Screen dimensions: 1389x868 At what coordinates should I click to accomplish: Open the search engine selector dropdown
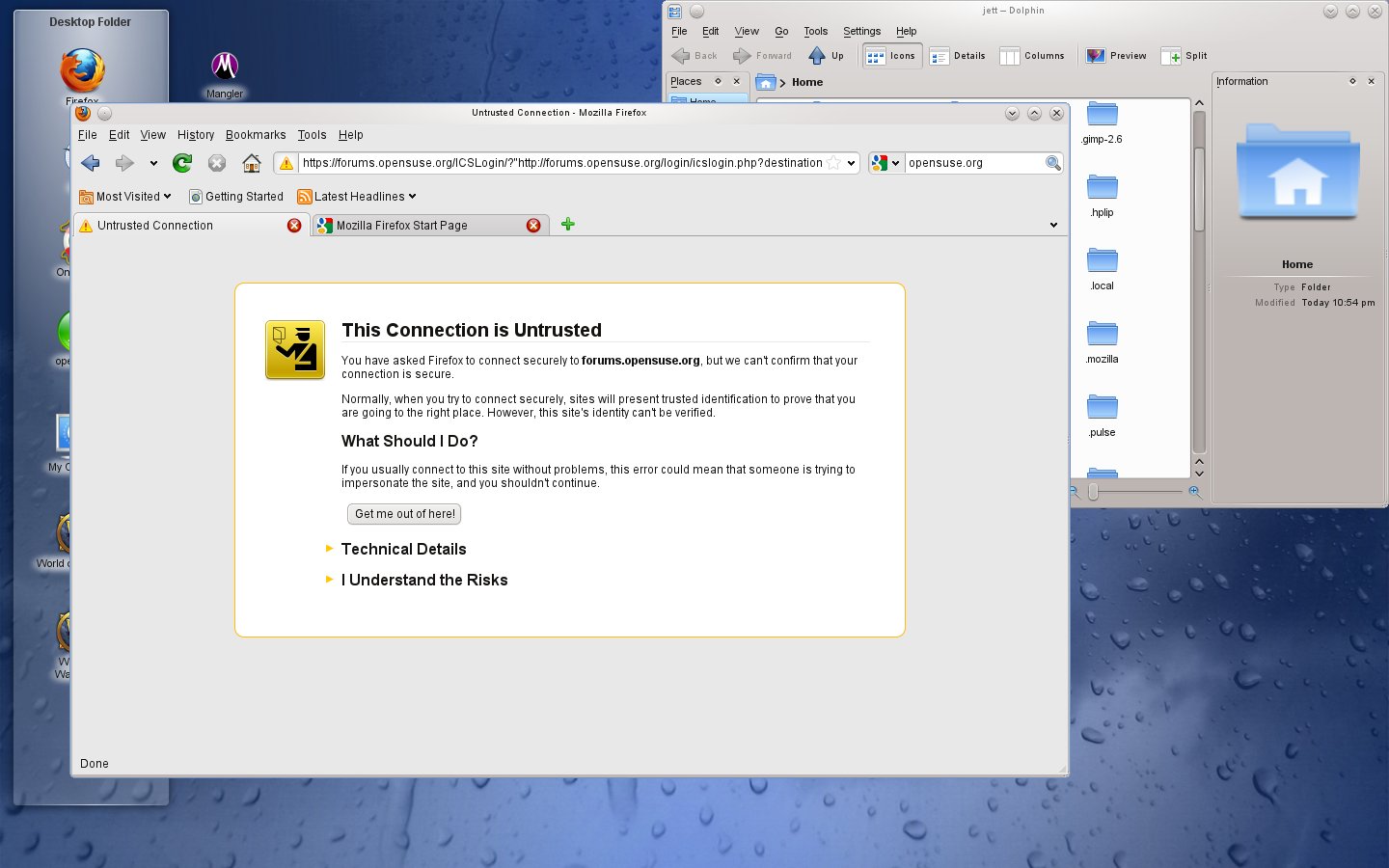tap(885, 163)
